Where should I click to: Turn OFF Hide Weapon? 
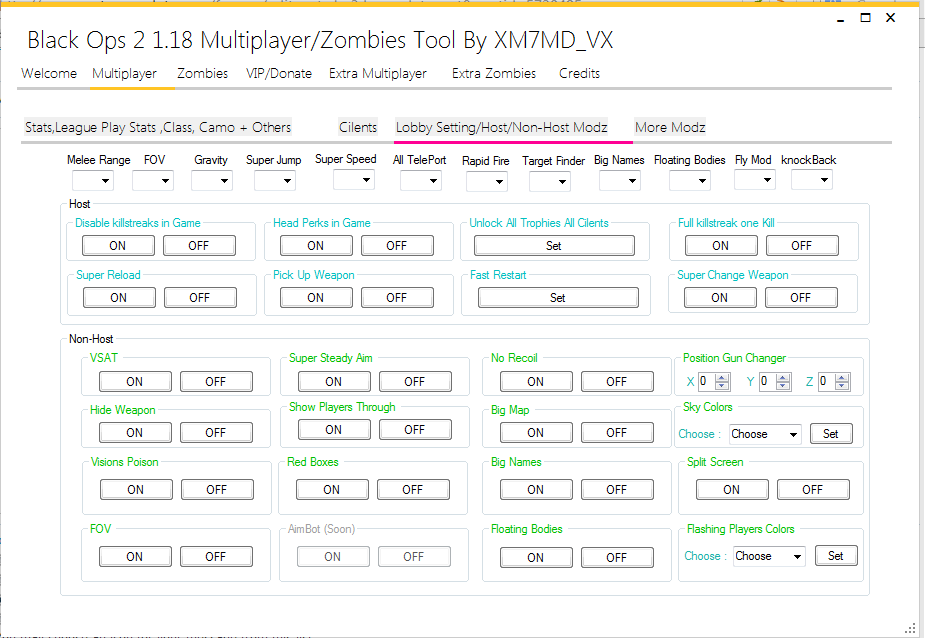(216, 433)
